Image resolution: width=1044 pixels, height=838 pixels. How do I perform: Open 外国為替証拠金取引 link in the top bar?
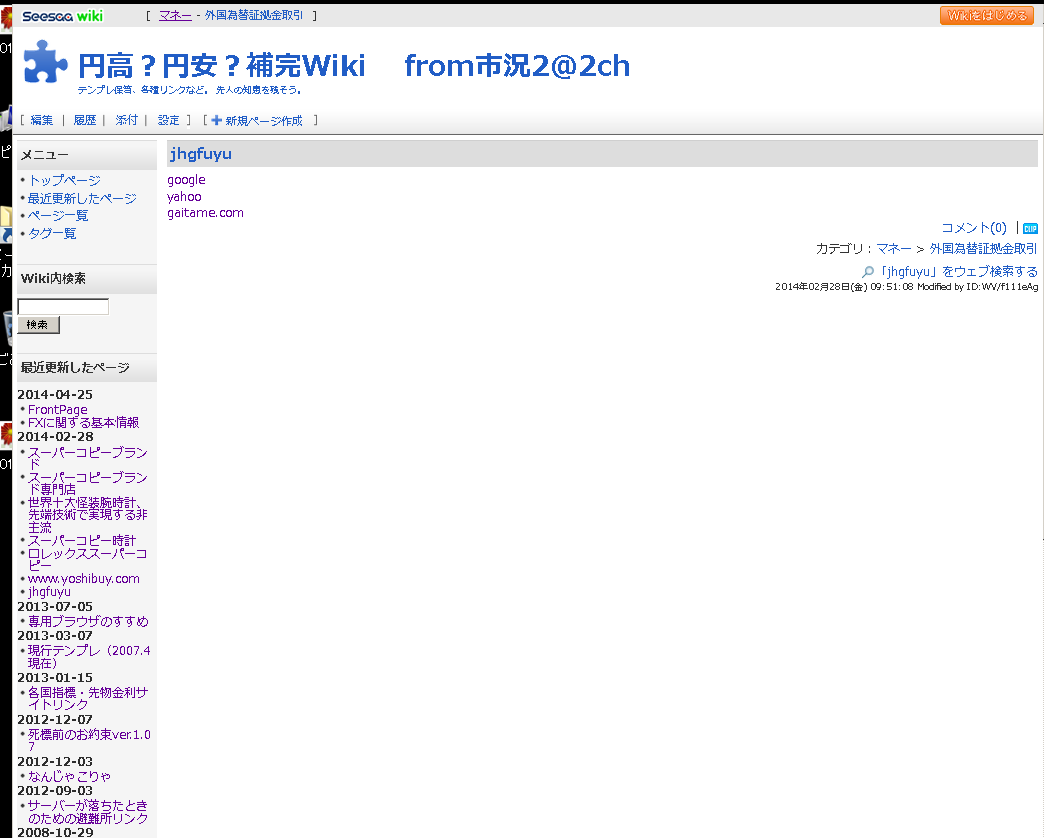(x=254, y=15)
